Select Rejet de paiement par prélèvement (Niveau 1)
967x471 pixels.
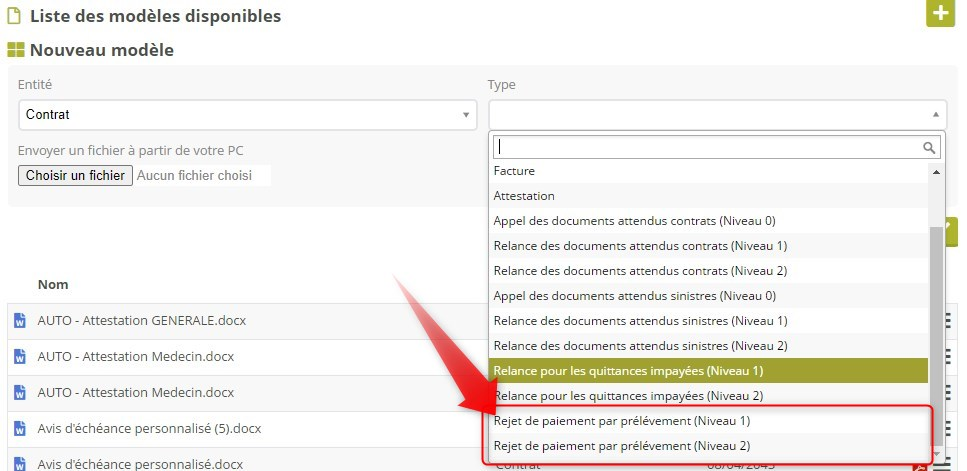click(x=621, y=421)
